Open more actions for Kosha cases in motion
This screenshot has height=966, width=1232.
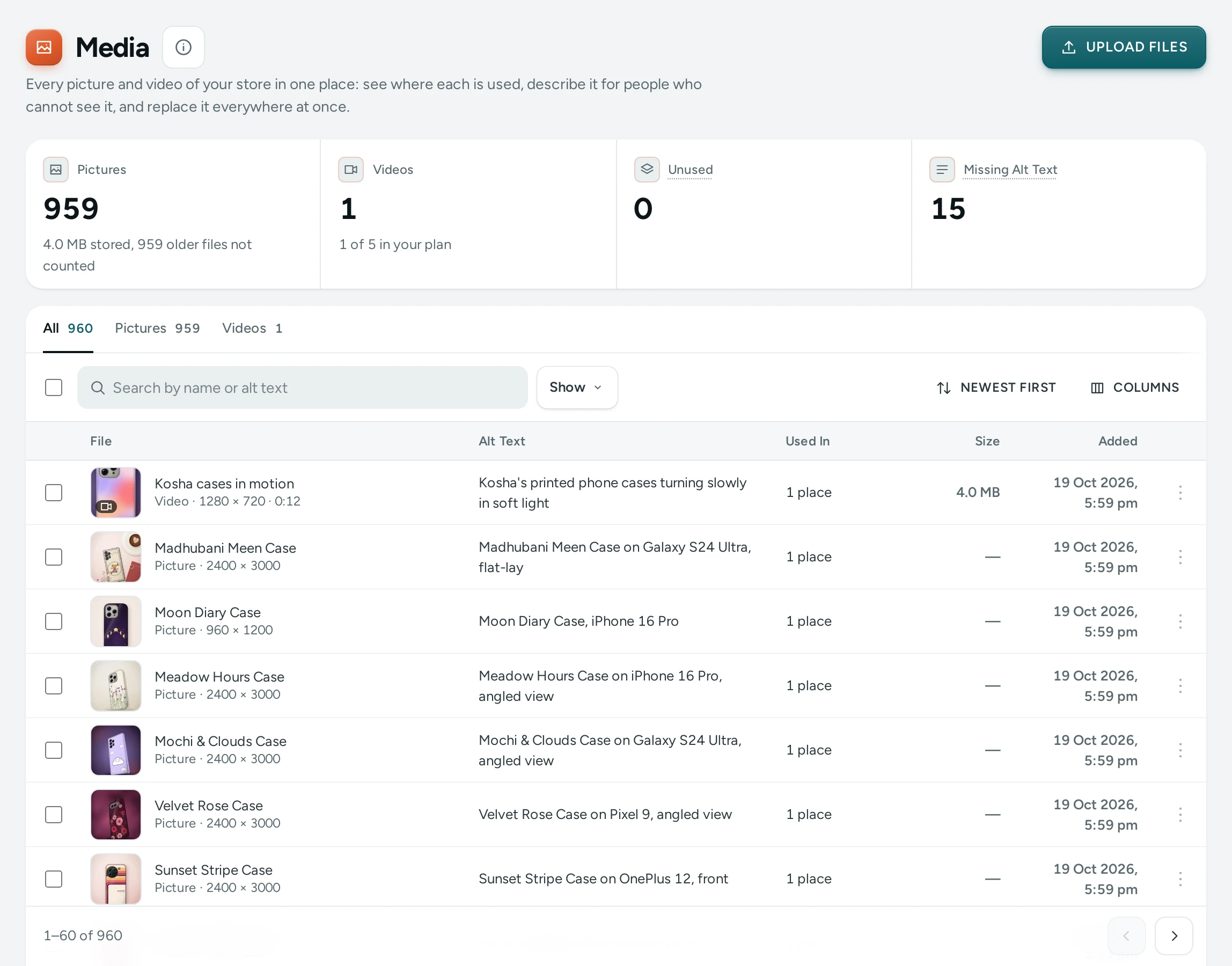pos(1180,493)
